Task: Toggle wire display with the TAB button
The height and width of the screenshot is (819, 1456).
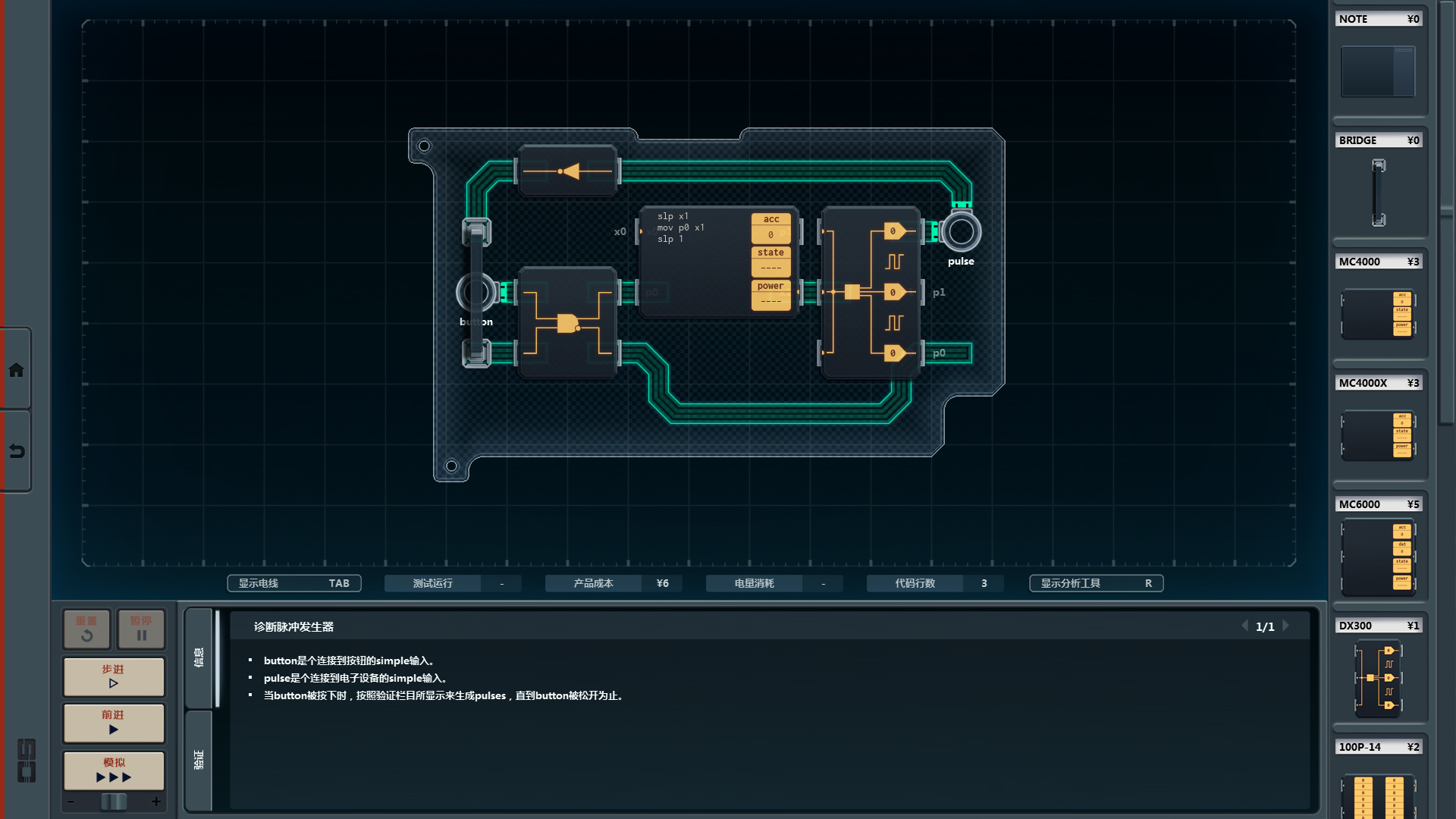Action: click(x=294, y=583)
